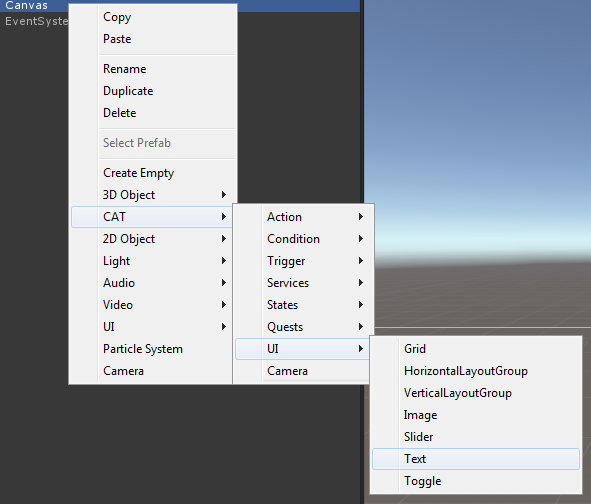Viewport: 591px width, 504px height.
Task: Expand the Action submenu arrow
Action: pos(361,217)
